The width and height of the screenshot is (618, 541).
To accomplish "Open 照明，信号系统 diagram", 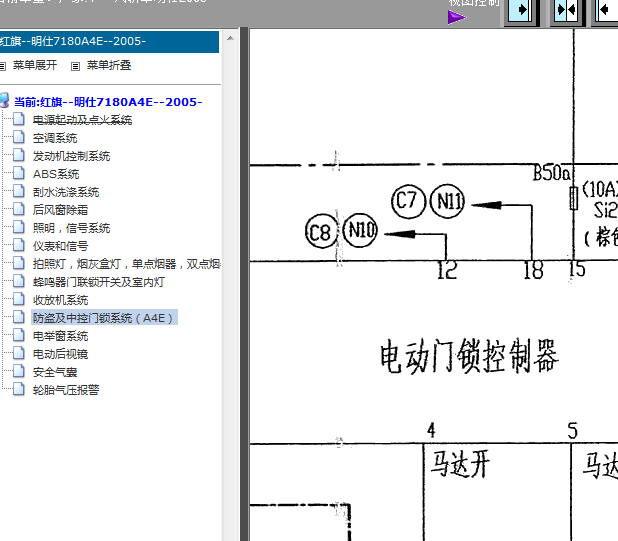I will point(71,228).
